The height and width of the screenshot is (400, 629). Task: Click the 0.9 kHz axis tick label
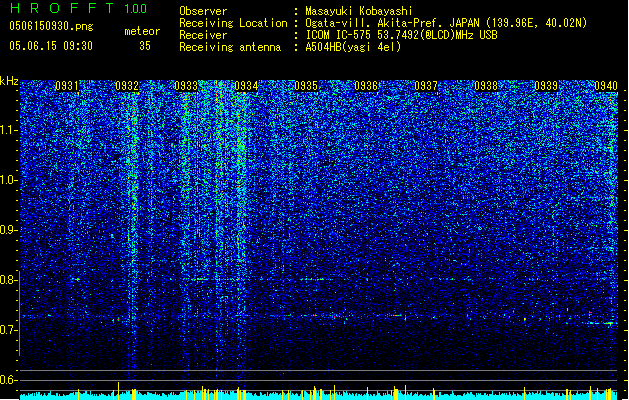coord(9,230)
